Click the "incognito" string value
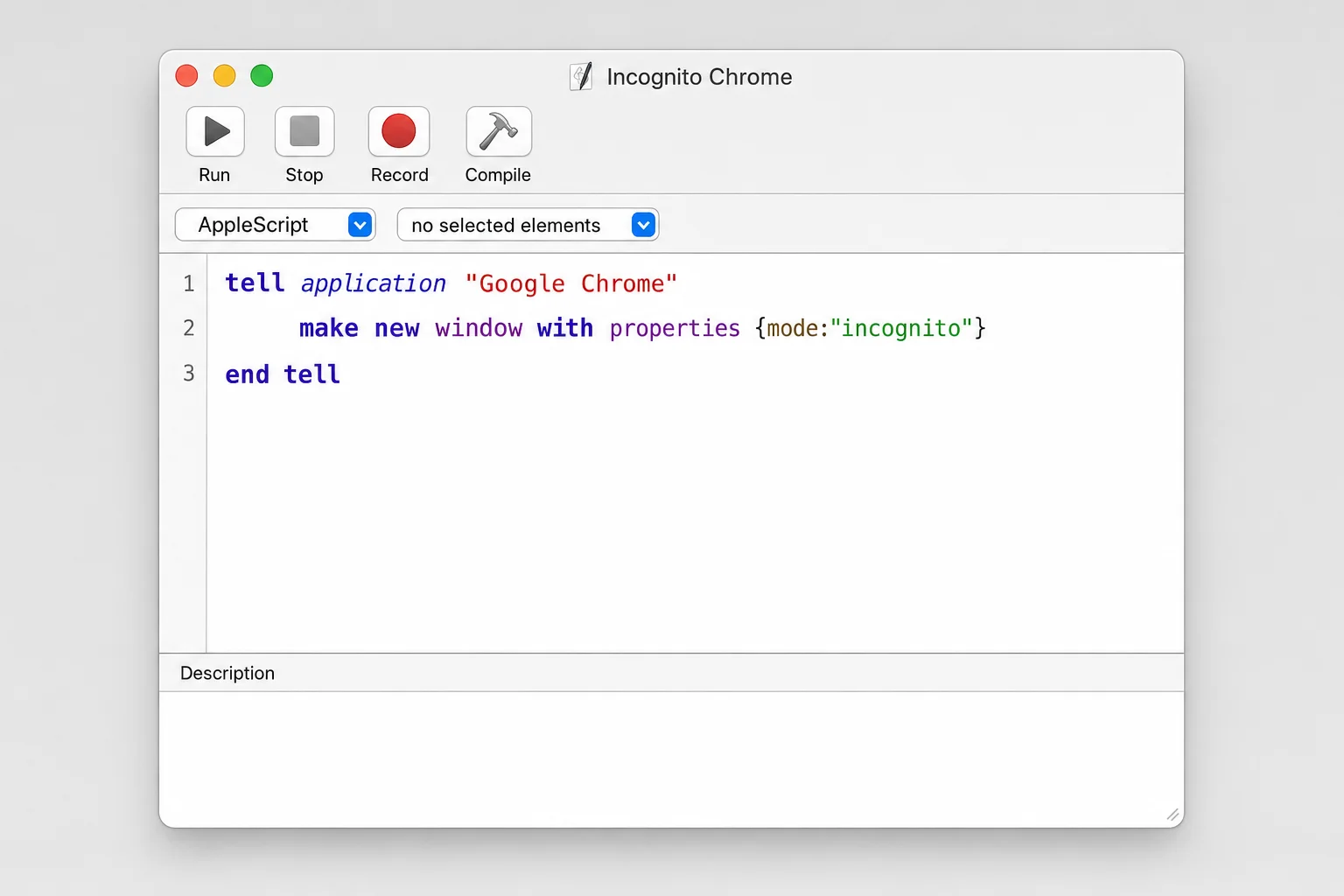The image size is (1344, 896). click(901, 328)
